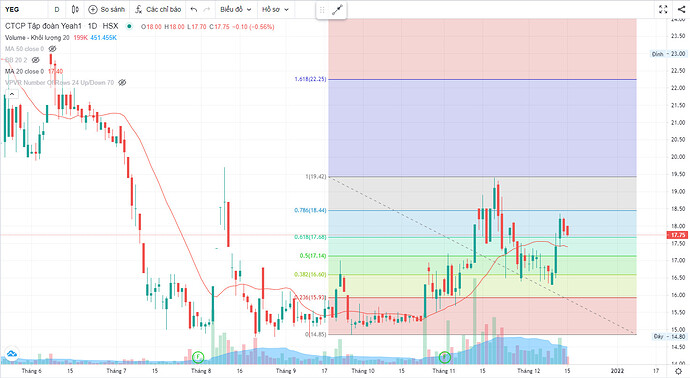Viewport: 690px width, 378px height.
Task: Redo the last chart action
Action: [206, 9]
